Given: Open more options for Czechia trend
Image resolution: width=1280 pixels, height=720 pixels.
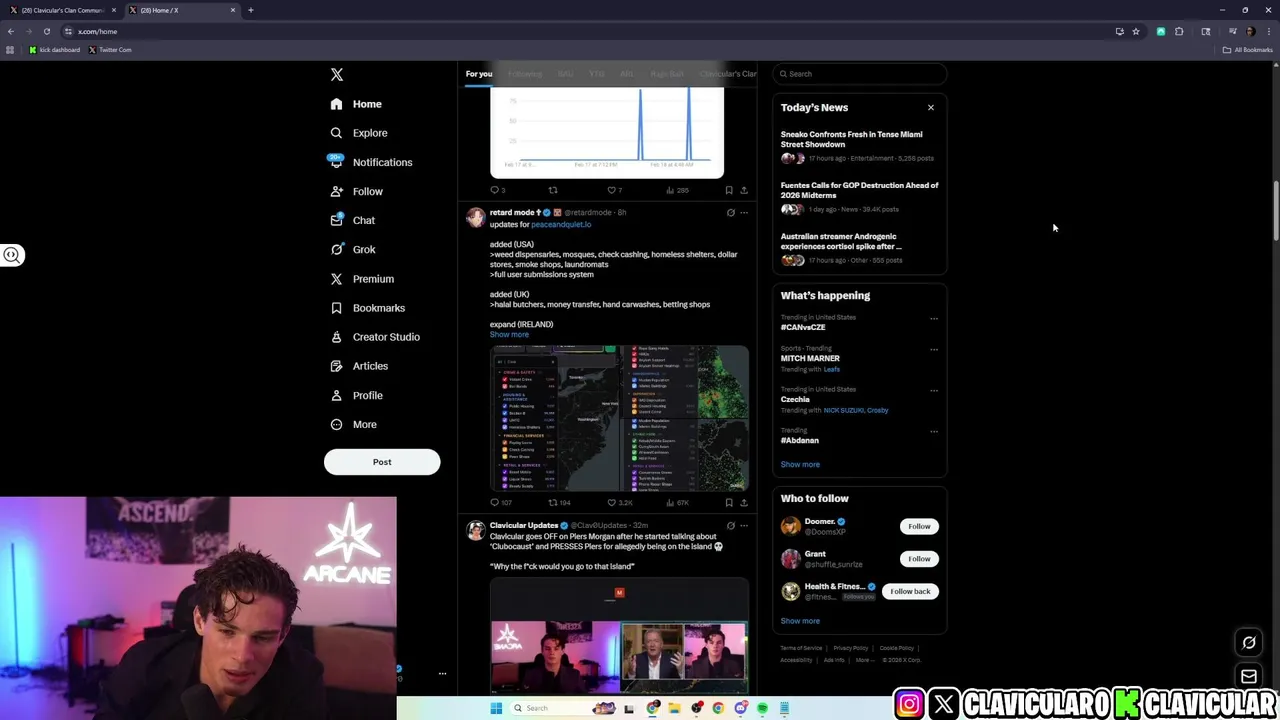Looking at the screenshot, I should (934, 390).
